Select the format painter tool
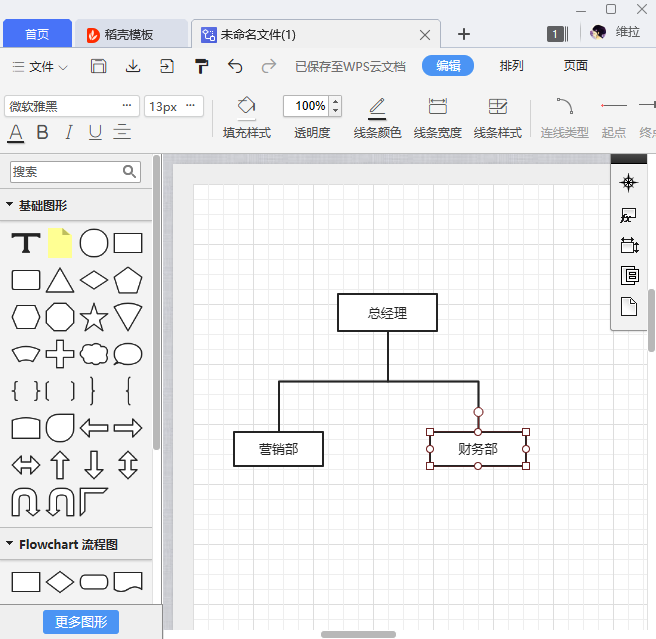 (201, 66)
